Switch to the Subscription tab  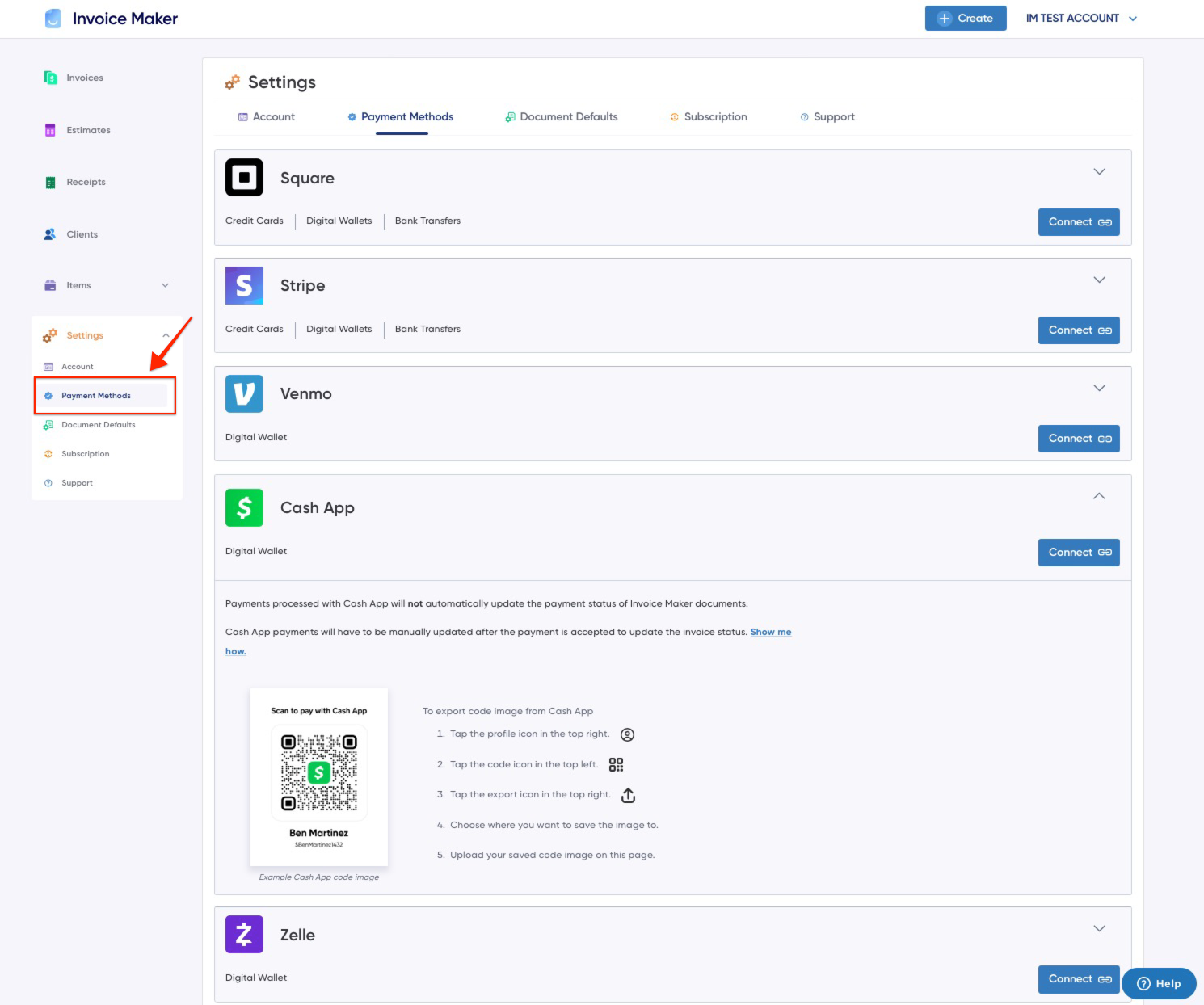[x=709, y=117]
